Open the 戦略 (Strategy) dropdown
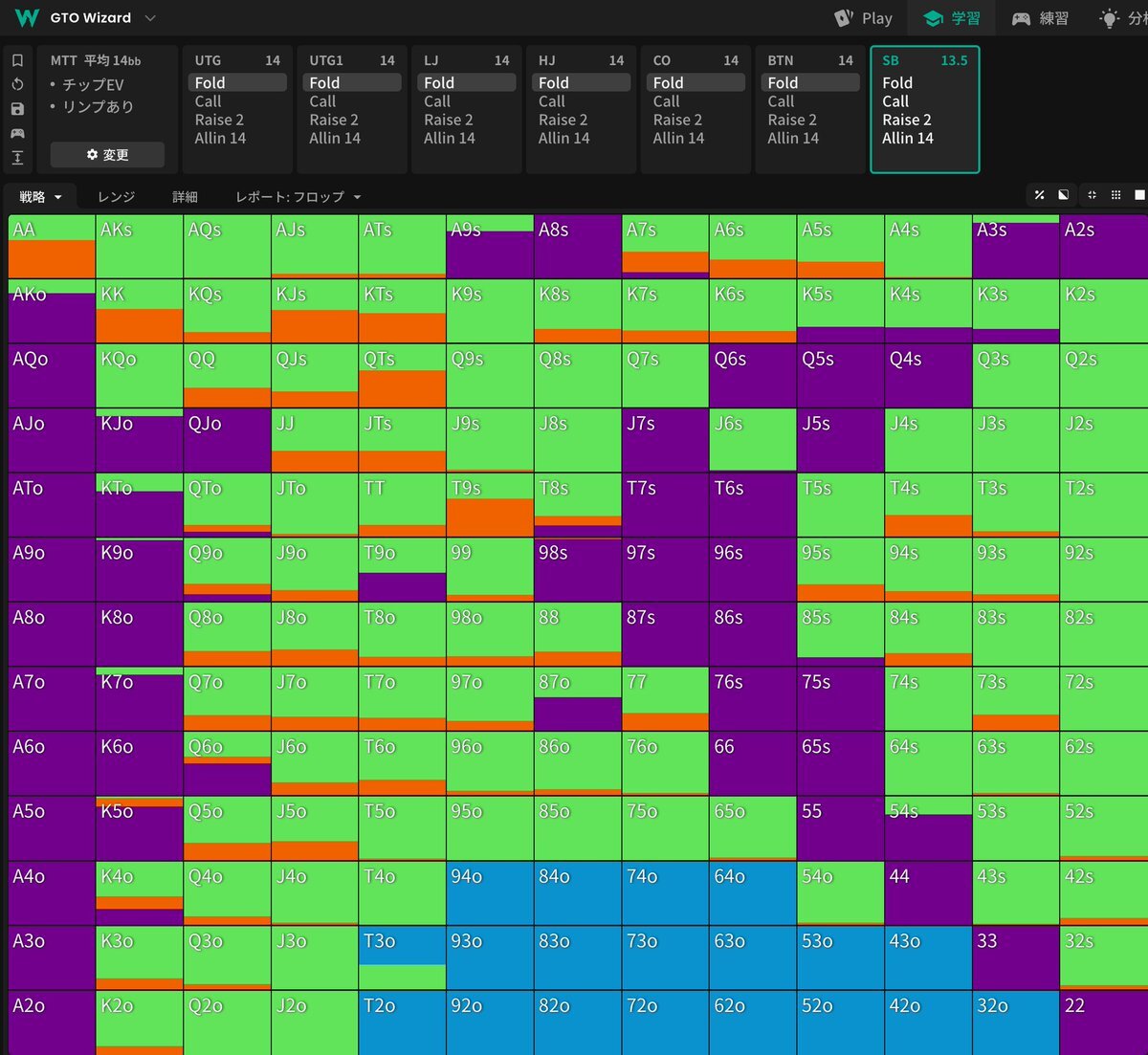This screenshot has width=1148, height=1055. pos(41,196)
